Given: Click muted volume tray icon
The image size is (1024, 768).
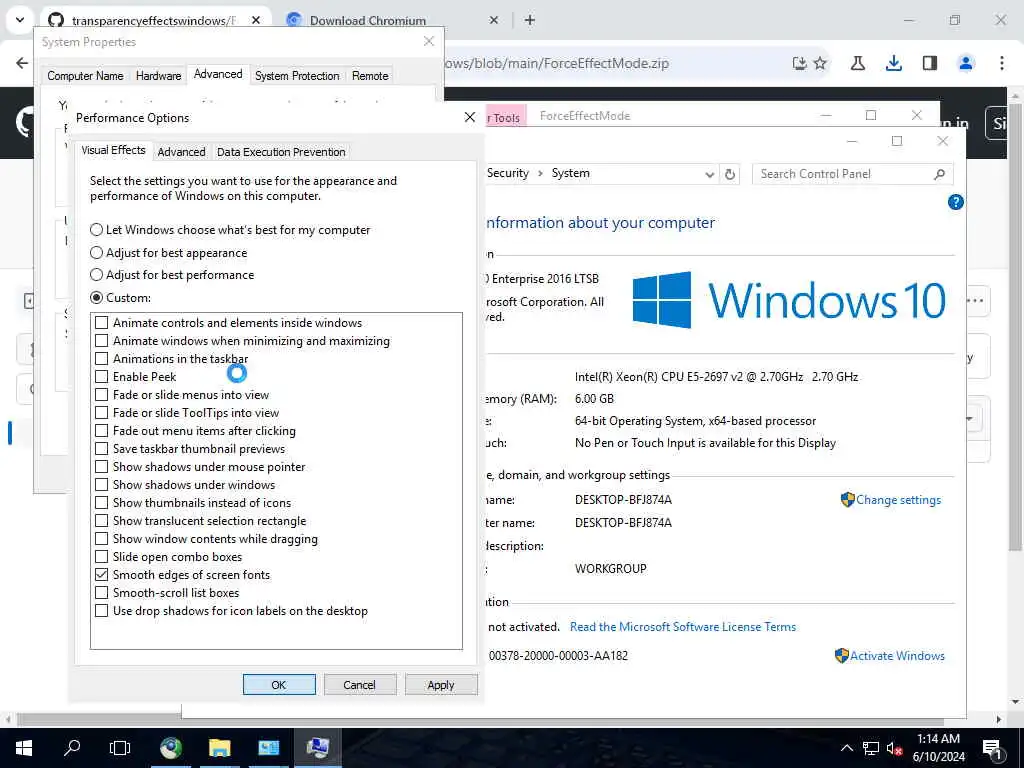Looking at the screenshot, I should point(894,748).
